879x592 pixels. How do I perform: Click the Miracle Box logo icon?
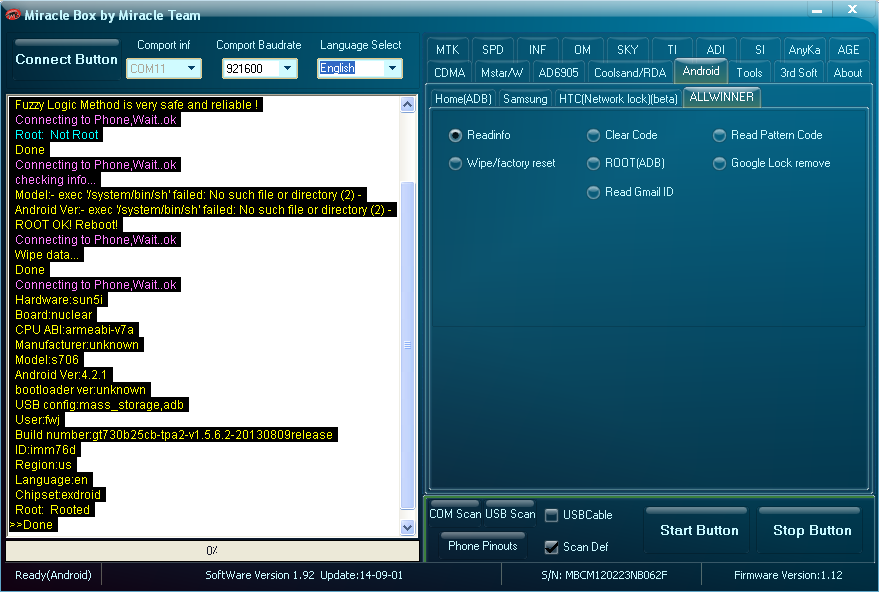tap(12, 15)
